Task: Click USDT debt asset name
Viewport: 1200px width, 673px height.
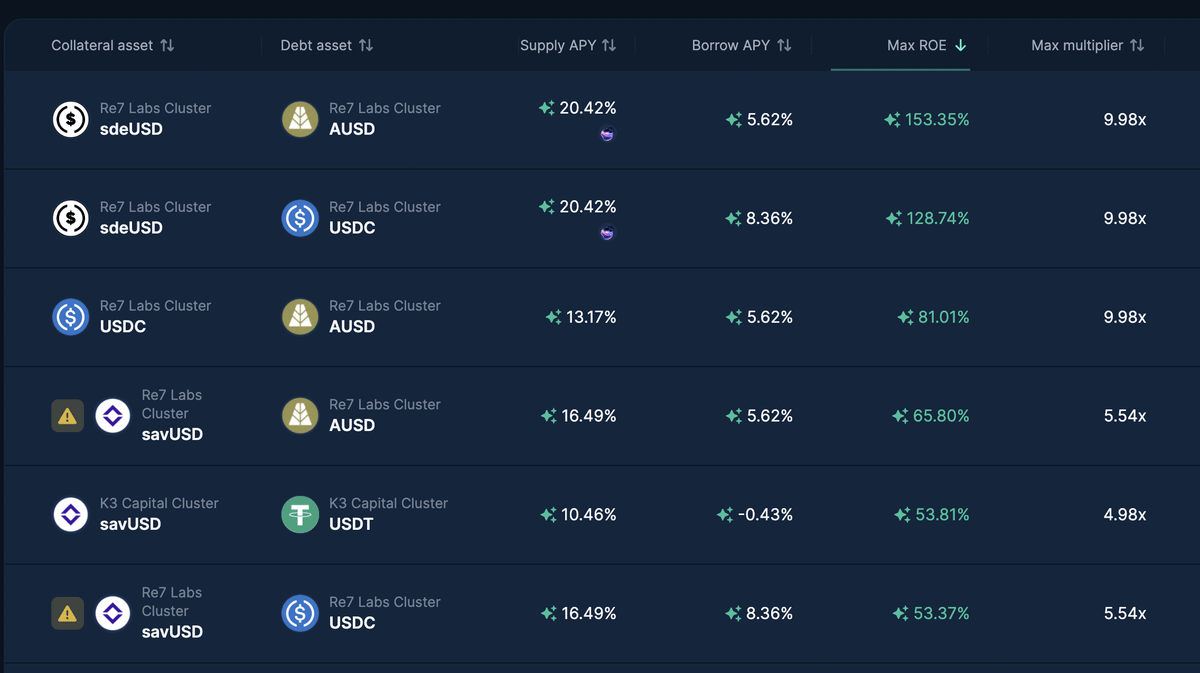Action: coord(351,524)
